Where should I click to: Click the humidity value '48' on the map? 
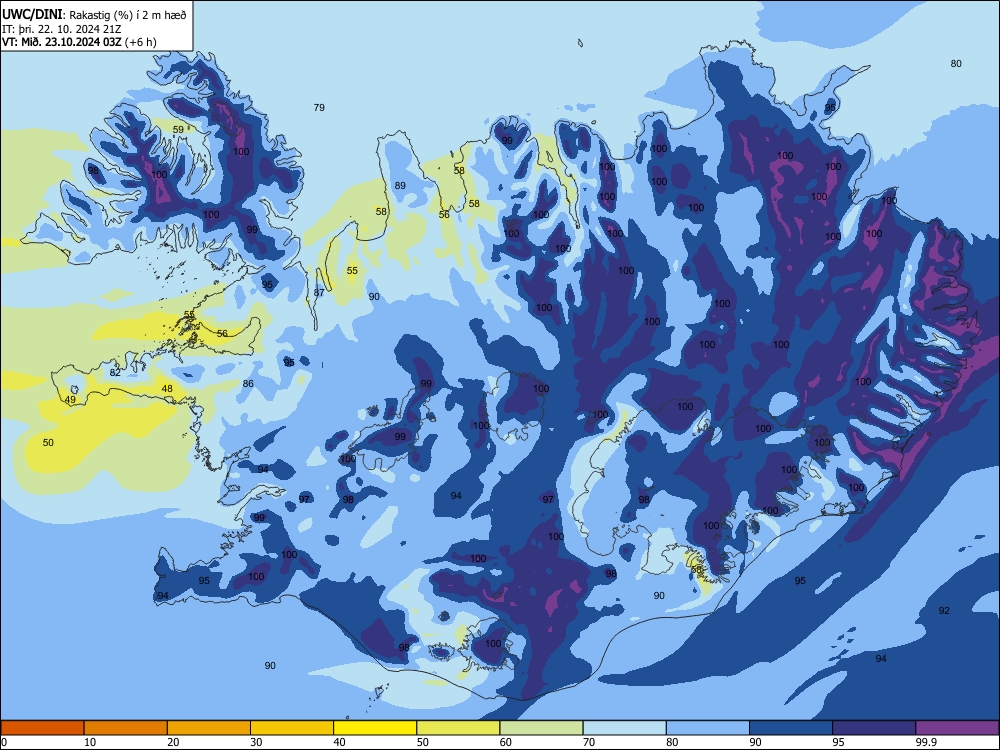pos(167,388)
